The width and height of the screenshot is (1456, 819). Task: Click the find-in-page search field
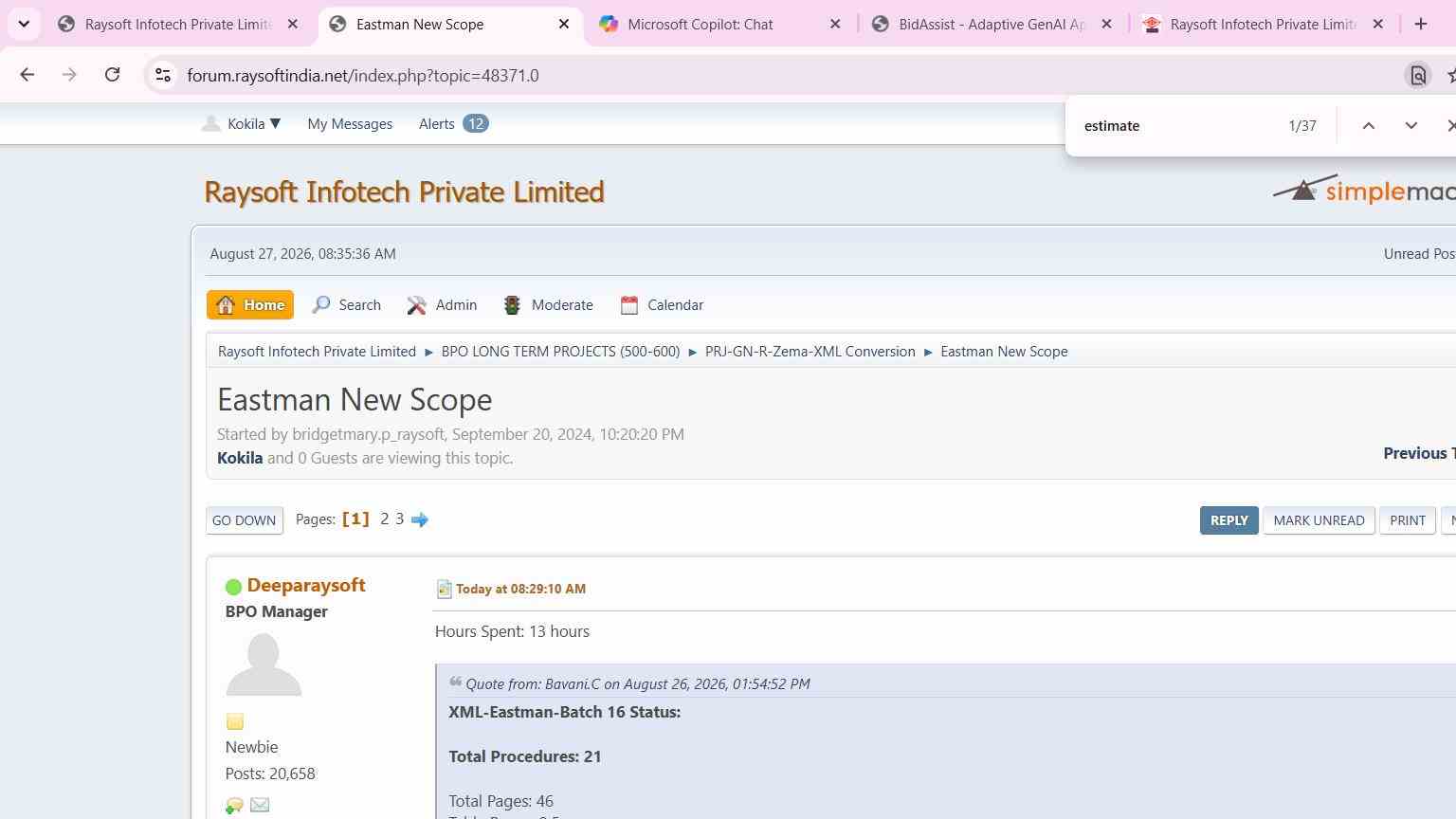1175,125
